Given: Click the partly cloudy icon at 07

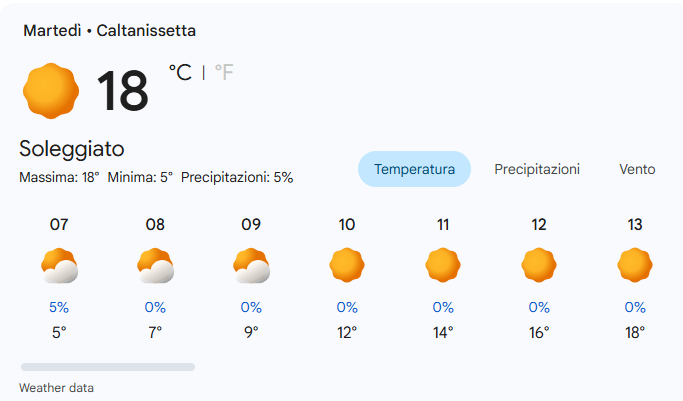Looking at the screenshot, I should pos(59,266).
